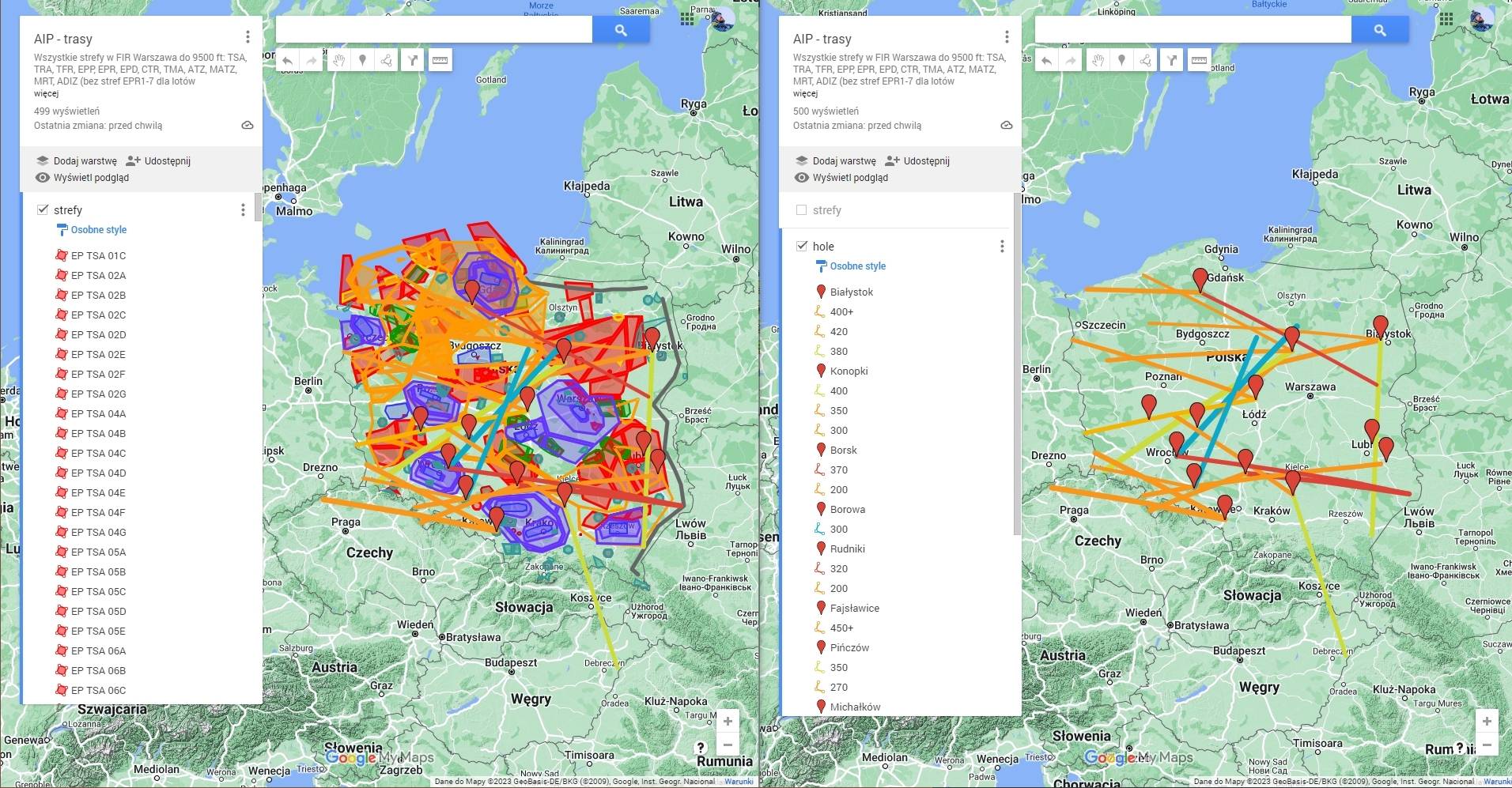This screenshot has height=788, width=1512.
Task: Uncheck the hole layer in right panel
Action: tap(802, 246)
